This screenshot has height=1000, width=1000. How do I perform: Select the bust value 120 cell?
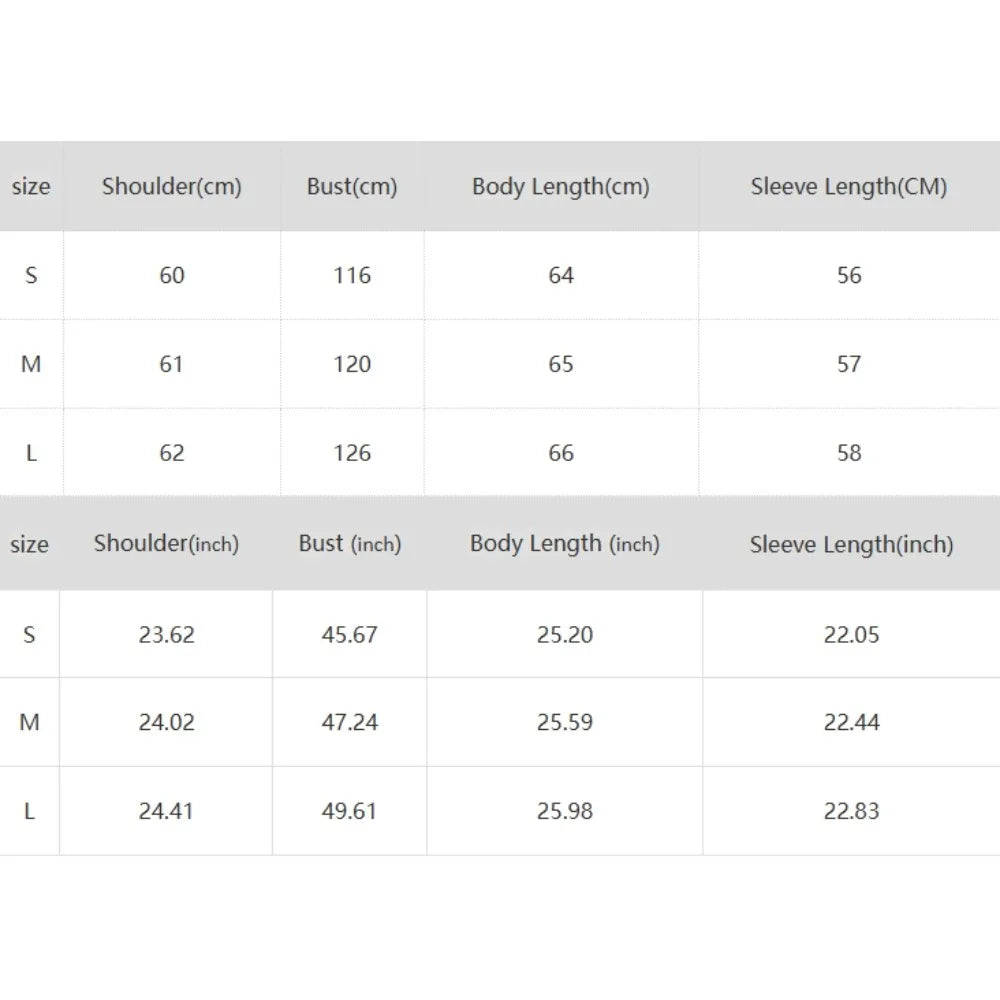[x=352, y=364]
